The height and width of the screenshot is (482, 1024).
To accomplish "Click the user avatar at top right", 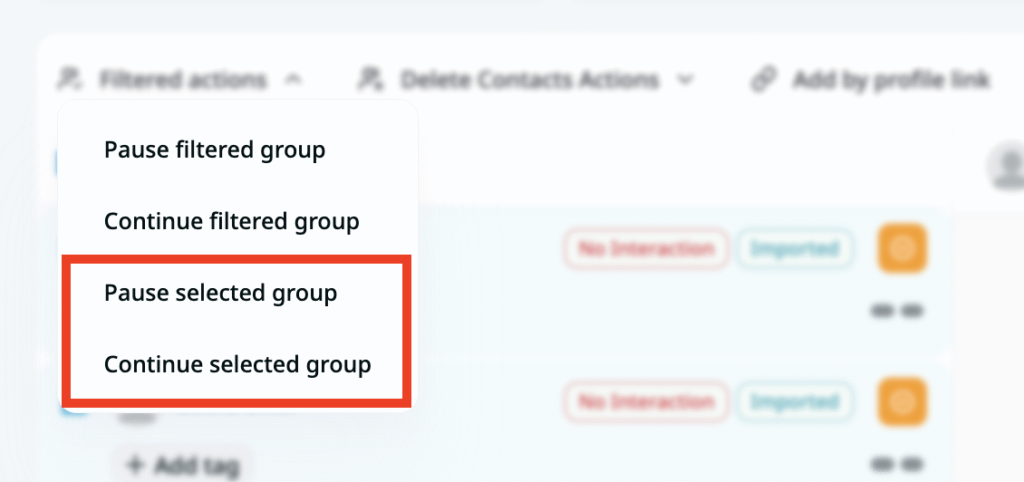I will pyautogui.click(x=1008, y=165).
